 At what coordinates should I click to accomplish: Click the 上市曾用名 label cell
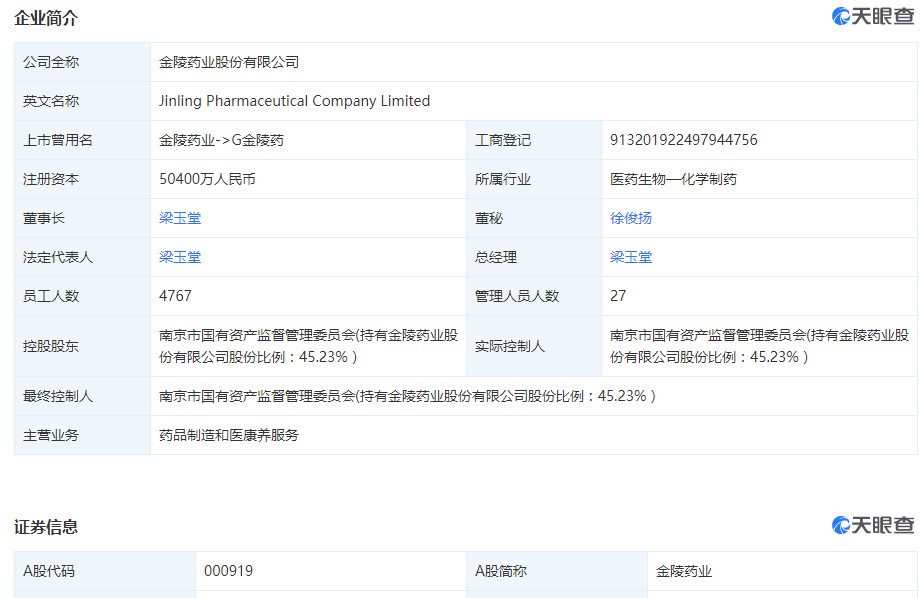[82, 140]
